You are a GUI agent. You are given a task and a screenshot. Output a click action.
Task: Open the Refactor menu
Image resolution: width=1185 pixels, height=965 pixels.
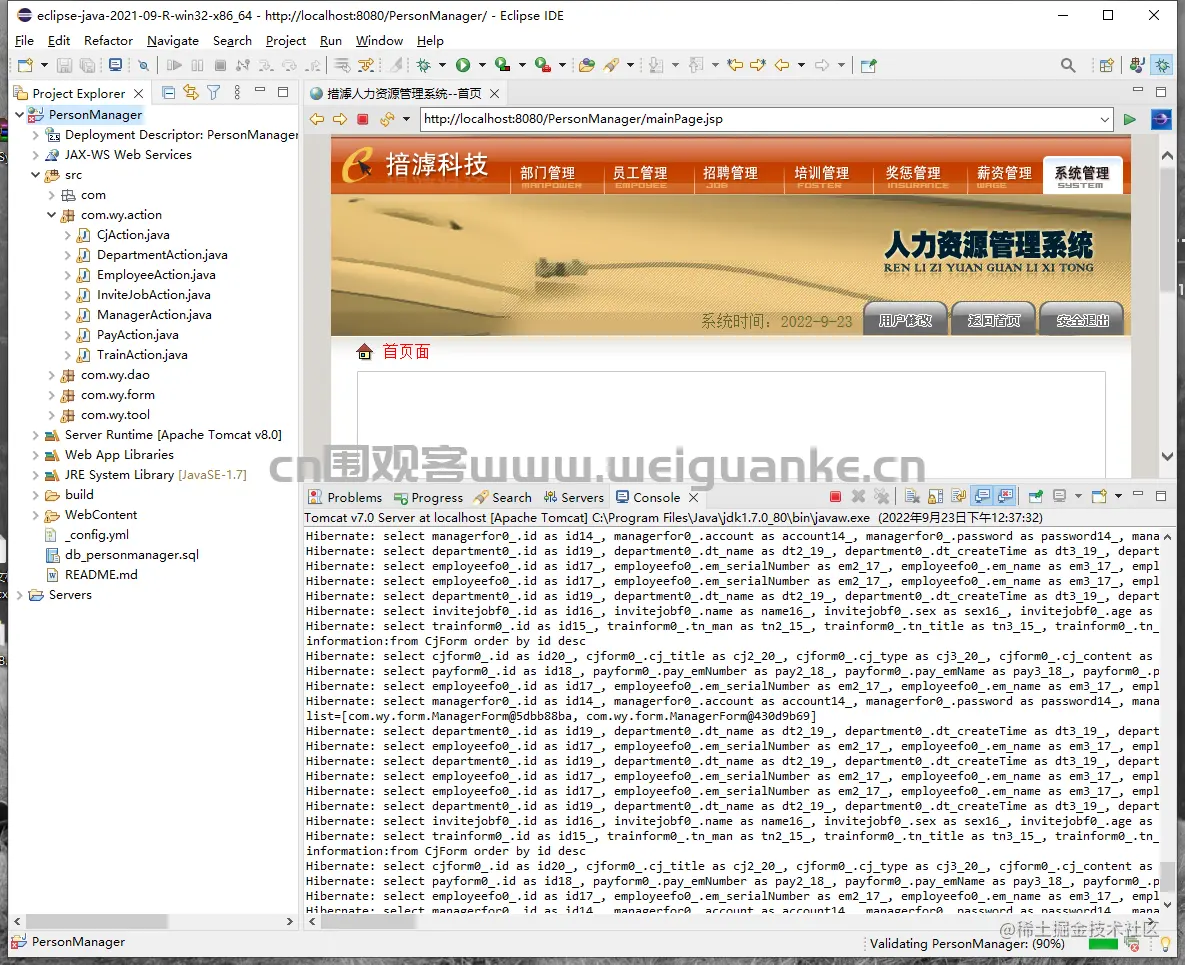(108, 41)
